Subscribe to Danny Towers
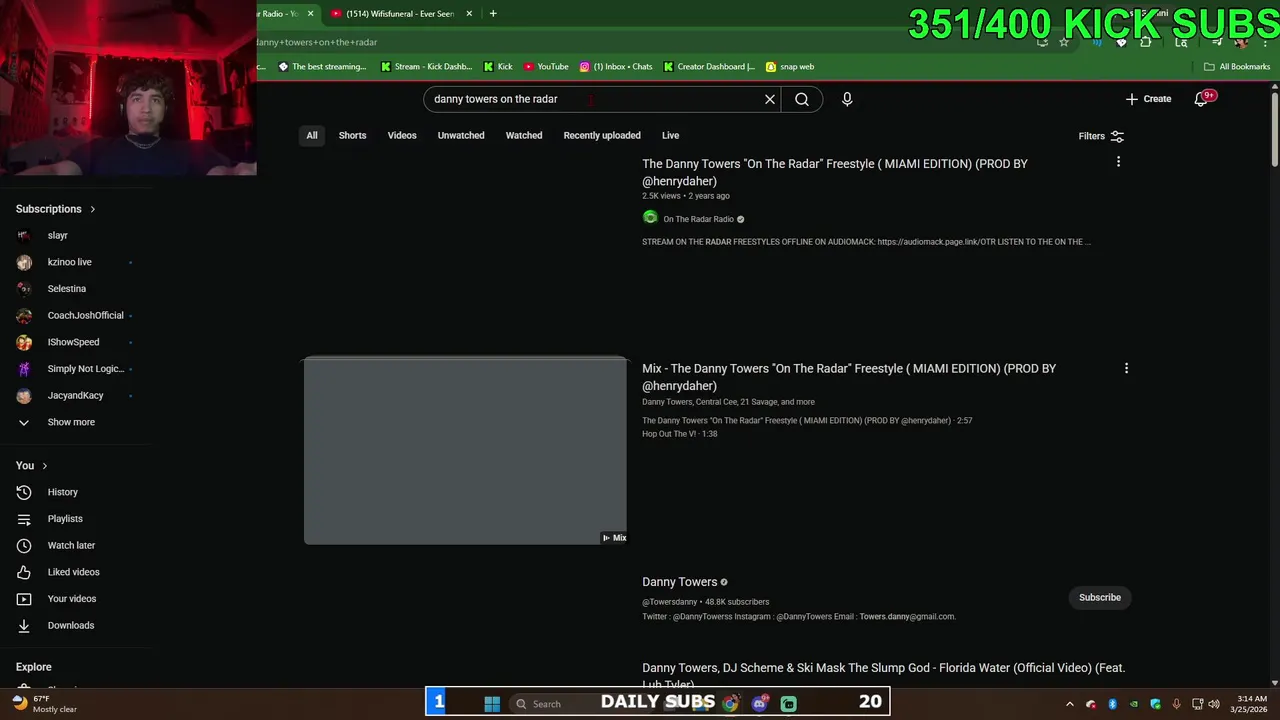 tap(1100, 598)
